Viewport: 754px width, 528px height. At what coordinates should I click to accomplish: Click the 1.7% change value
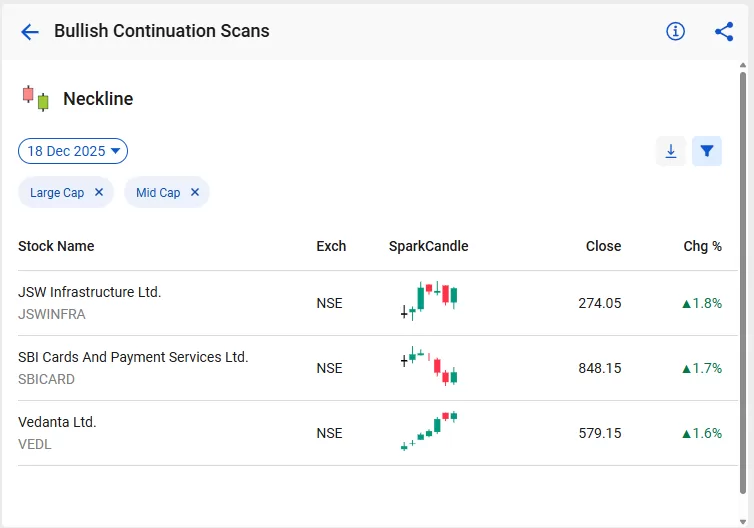pos(702,368)
